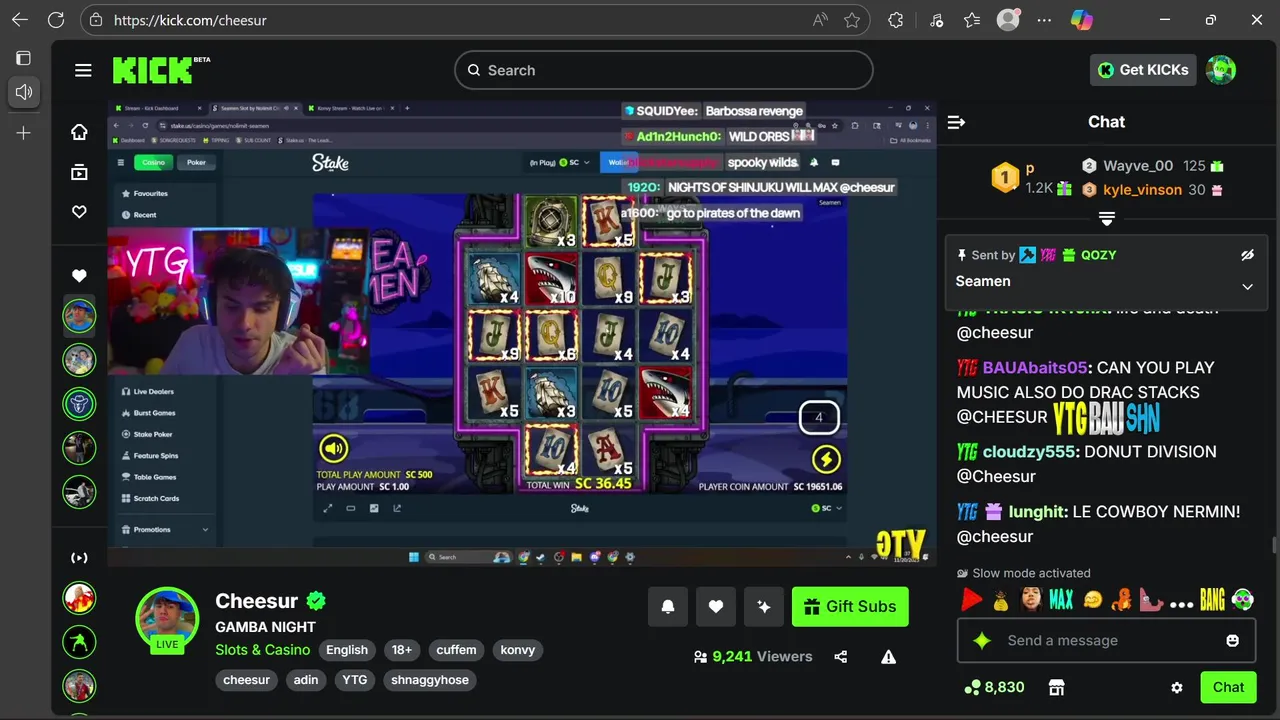Select the 18+ tag
Image resolution: width=1280 pixels, height=720 pixels.
(x=402, y=650)
